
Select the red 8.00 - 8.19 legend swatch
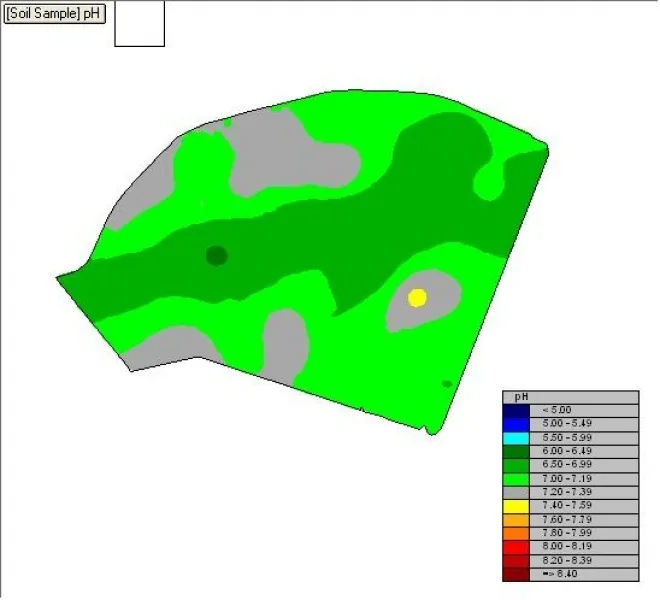pyautogui.click(x=516, y=547)
